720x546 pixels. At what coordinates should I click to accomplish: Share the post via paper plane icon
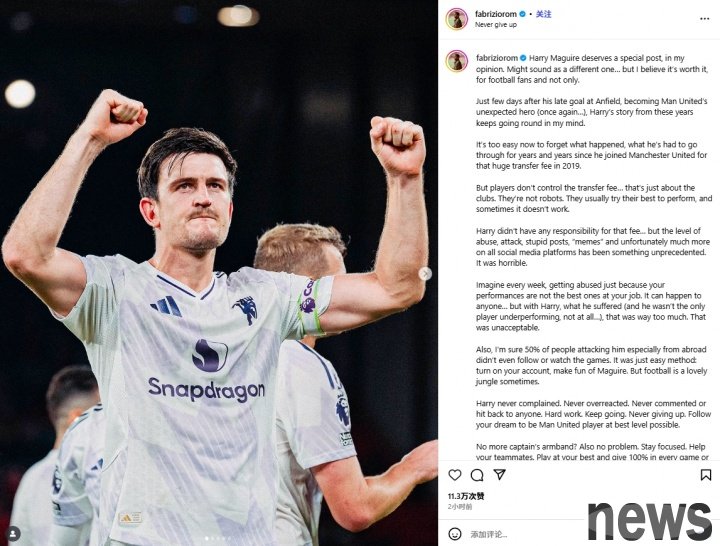[499, 474]
